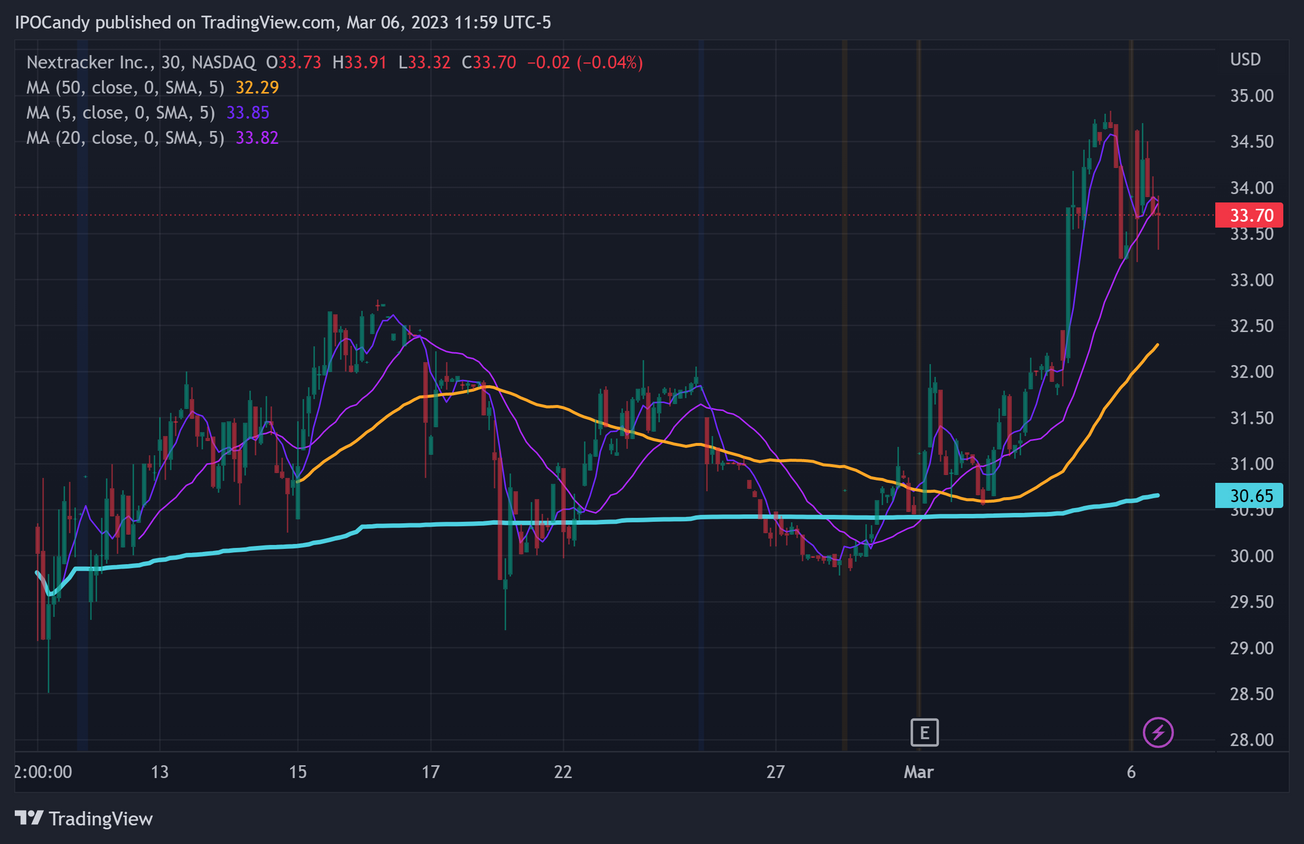This screenshot has width=1304, height=844.
Task: Click the "Mar" label on time axis
Action: [x=918, y=772]
